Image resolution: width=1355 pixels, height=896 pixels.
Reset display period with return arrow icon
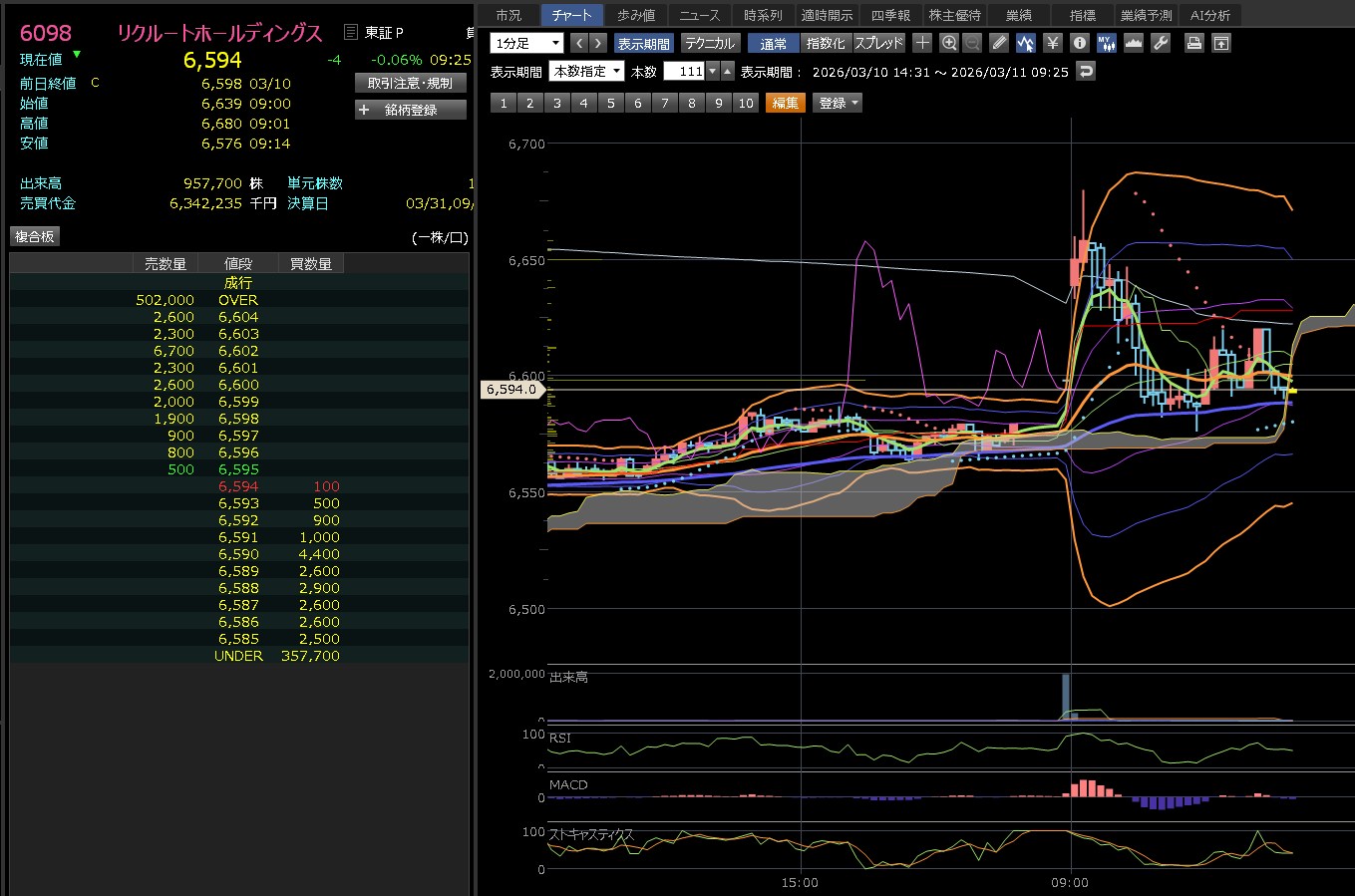click(1086, 71)
